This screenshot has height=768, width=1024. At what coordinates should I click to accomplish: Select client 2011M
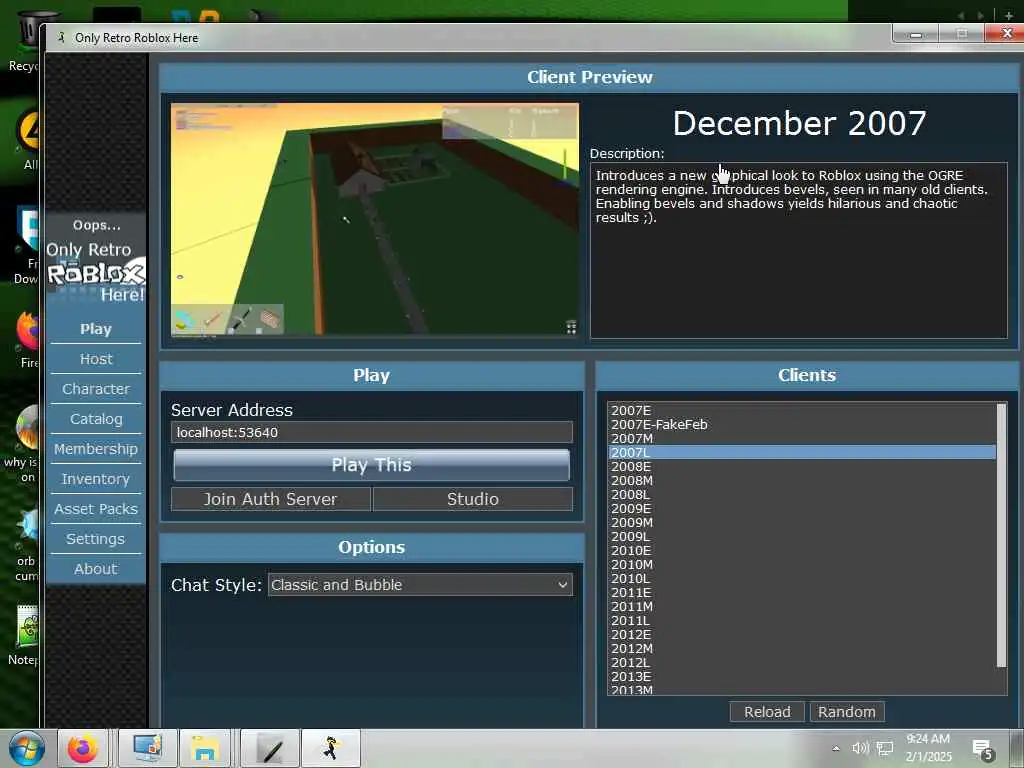[x=802, y=607]
